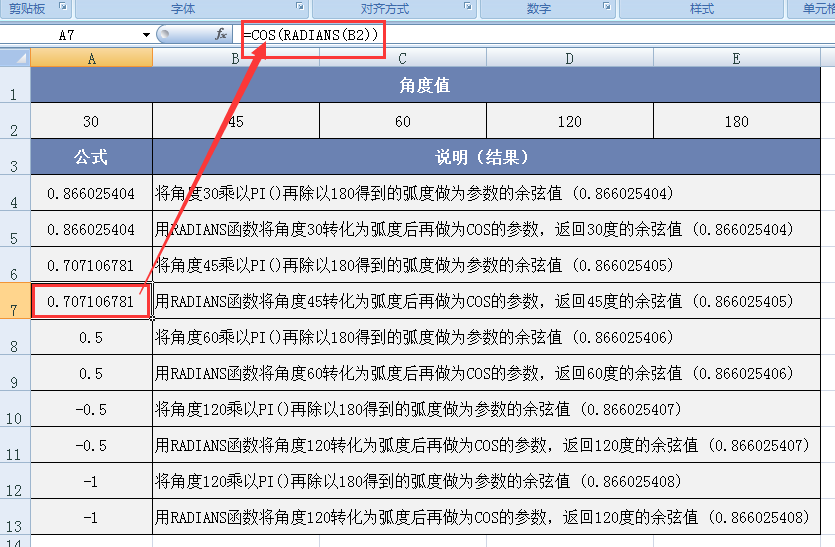The image size is (835, 547).
Task: Select column D header
Action: 570,58
